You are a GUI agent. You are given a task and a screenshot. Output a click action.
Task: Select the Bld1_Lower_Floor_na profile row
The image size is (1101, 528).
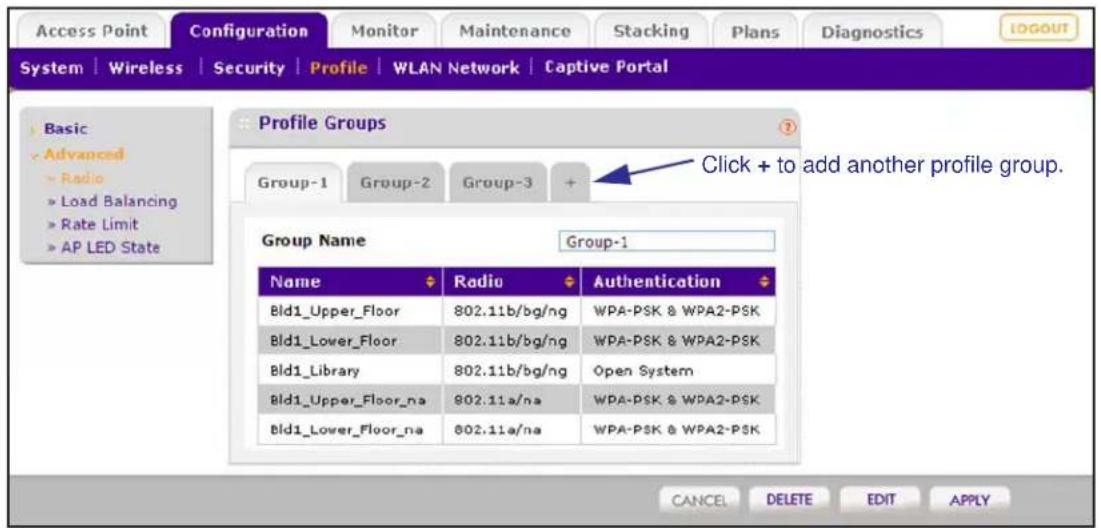coord(517,429)
